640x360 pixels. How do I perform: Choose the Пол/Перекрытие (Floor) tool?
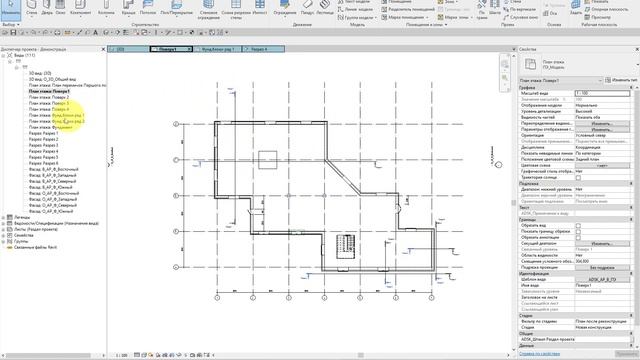(176, 8)
